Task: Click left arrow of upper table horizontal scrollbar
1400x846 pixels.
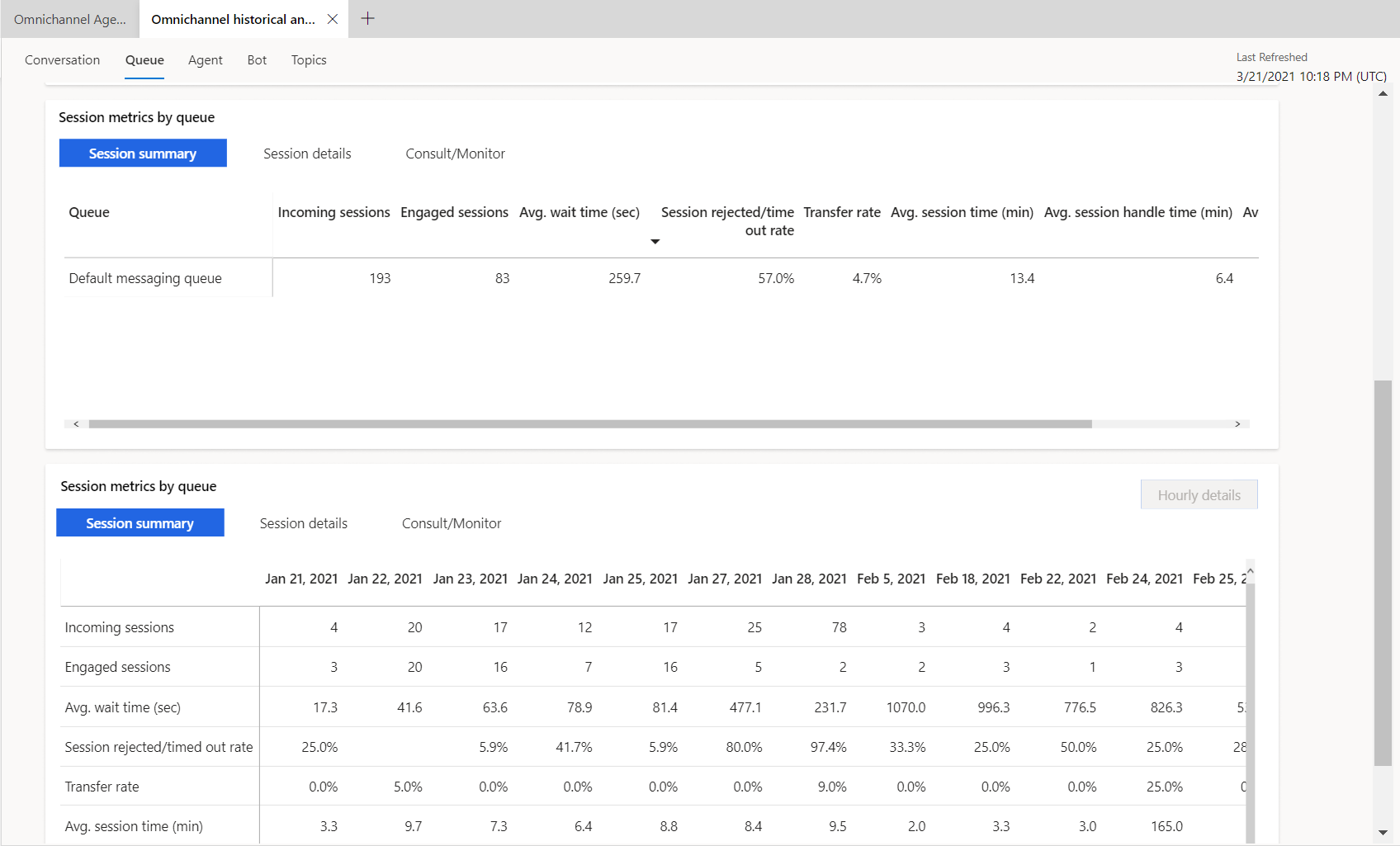Action: click(76, 424)
